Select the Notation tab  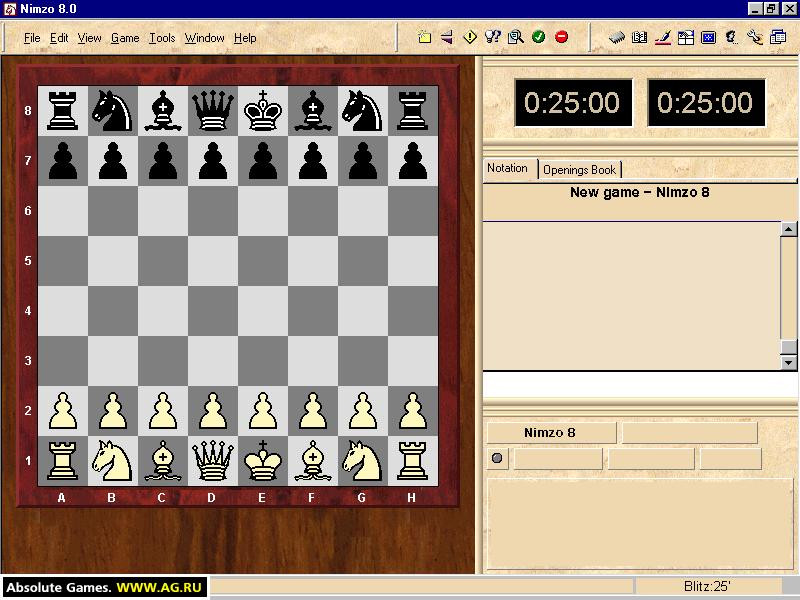508,168
